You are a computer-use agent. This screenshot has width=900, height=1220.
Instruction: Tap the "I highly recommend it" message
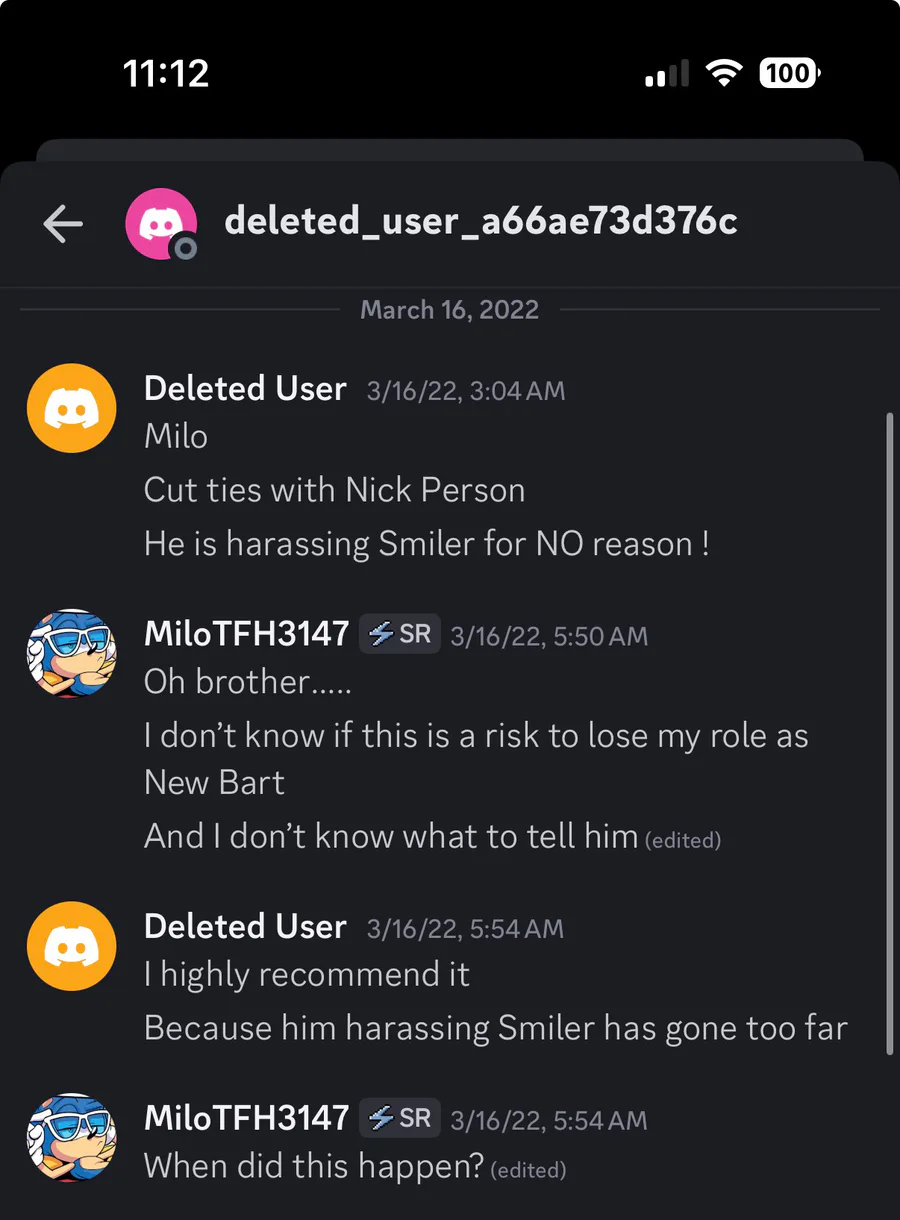[x=307, y=975]
